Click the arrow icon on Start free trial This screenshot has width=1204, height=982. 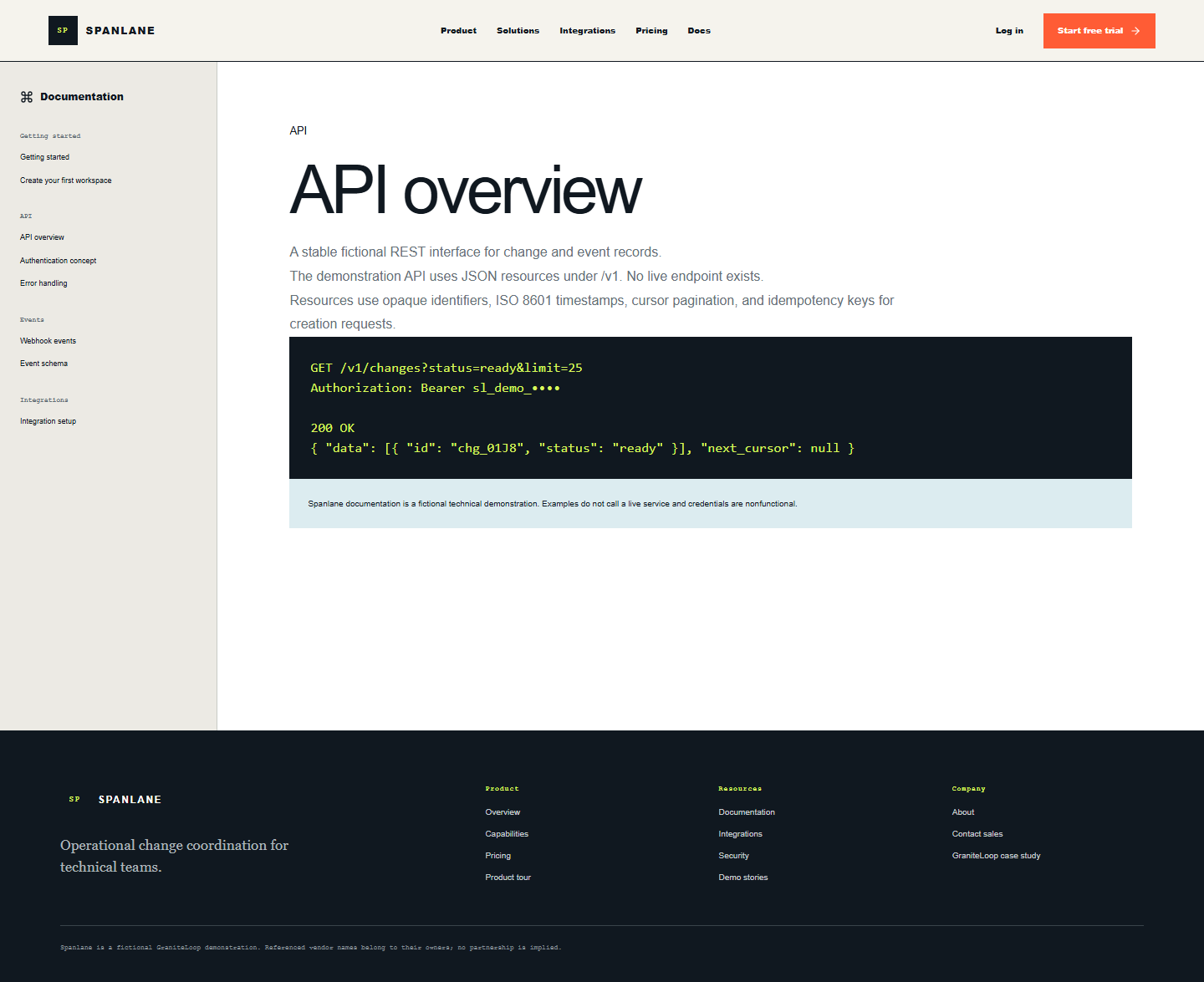pos(1135,31)
